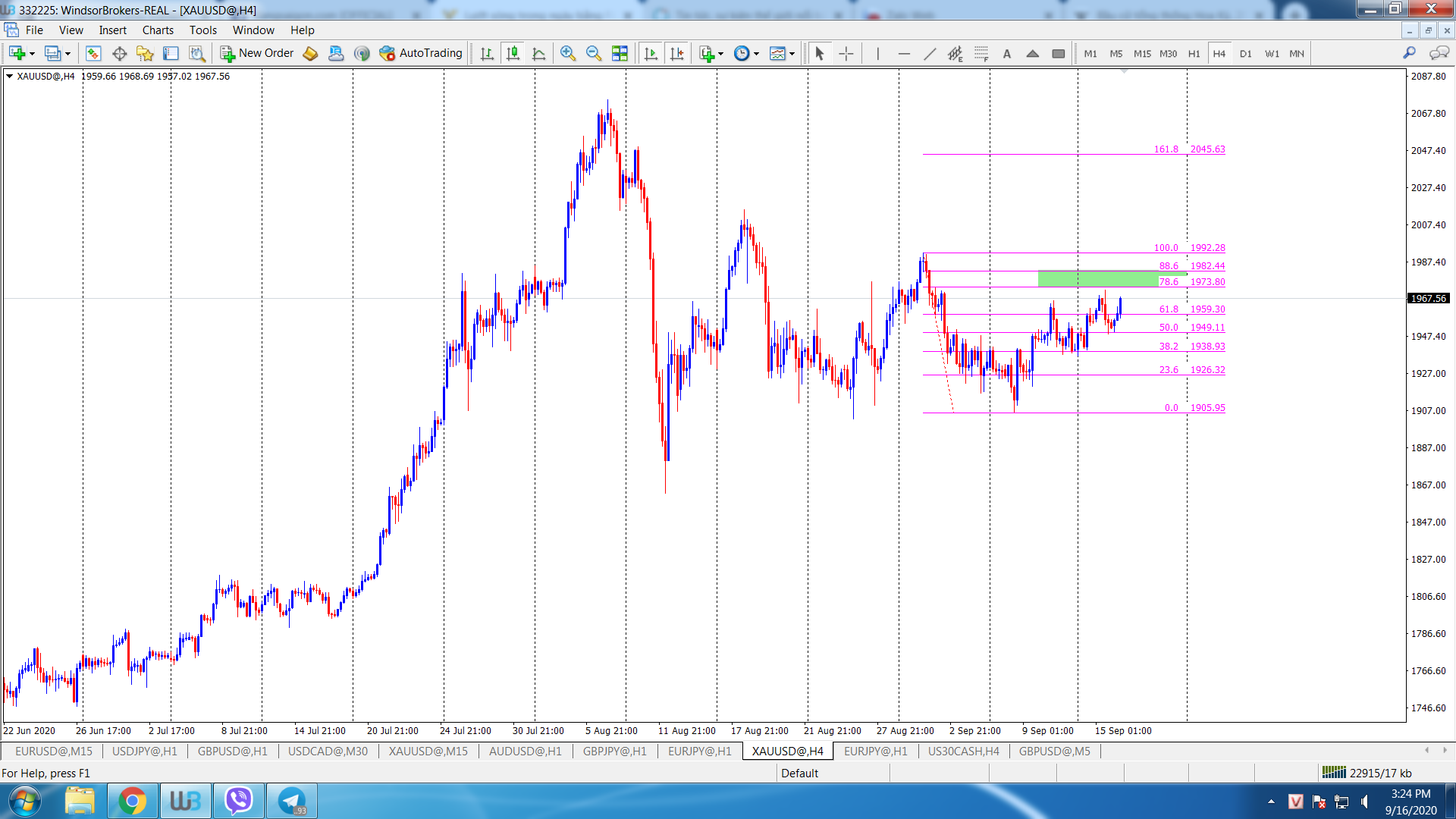Open the Navigator favorites panel
1456x819 pixels.
coord(145,53)
